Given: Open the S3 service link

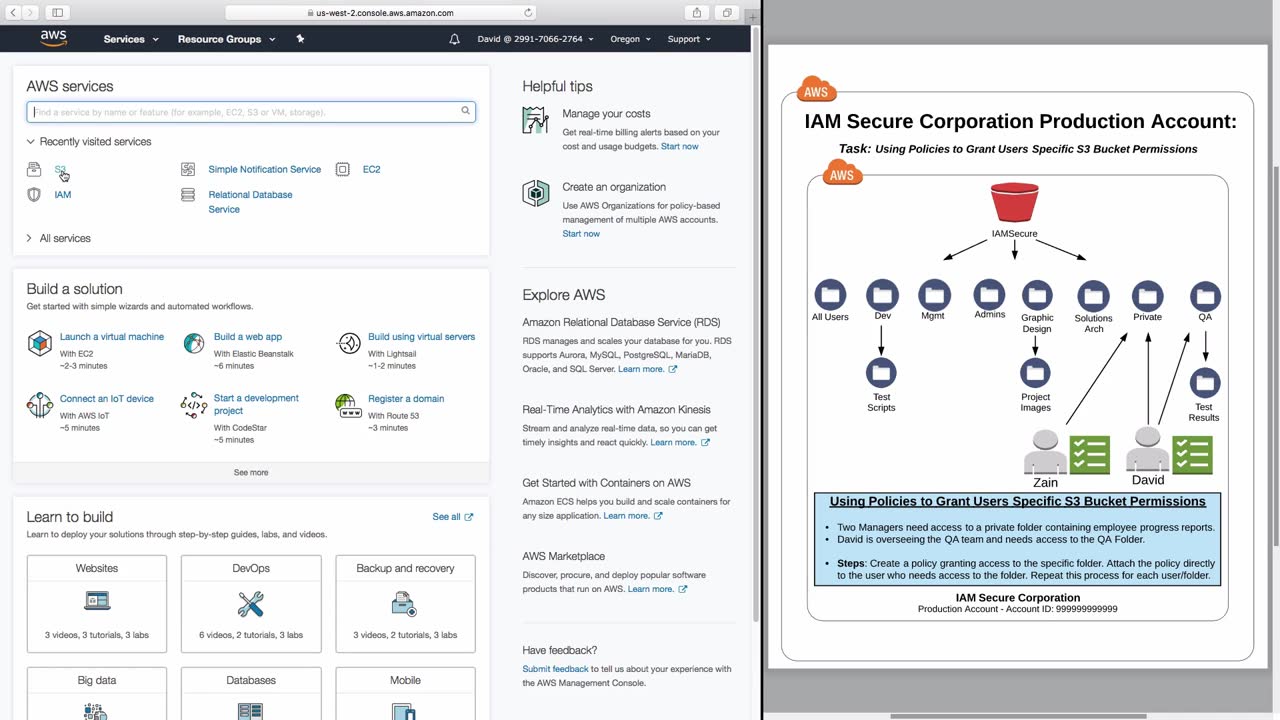Looking at the screenshot, I should click(x=60, y=170).
